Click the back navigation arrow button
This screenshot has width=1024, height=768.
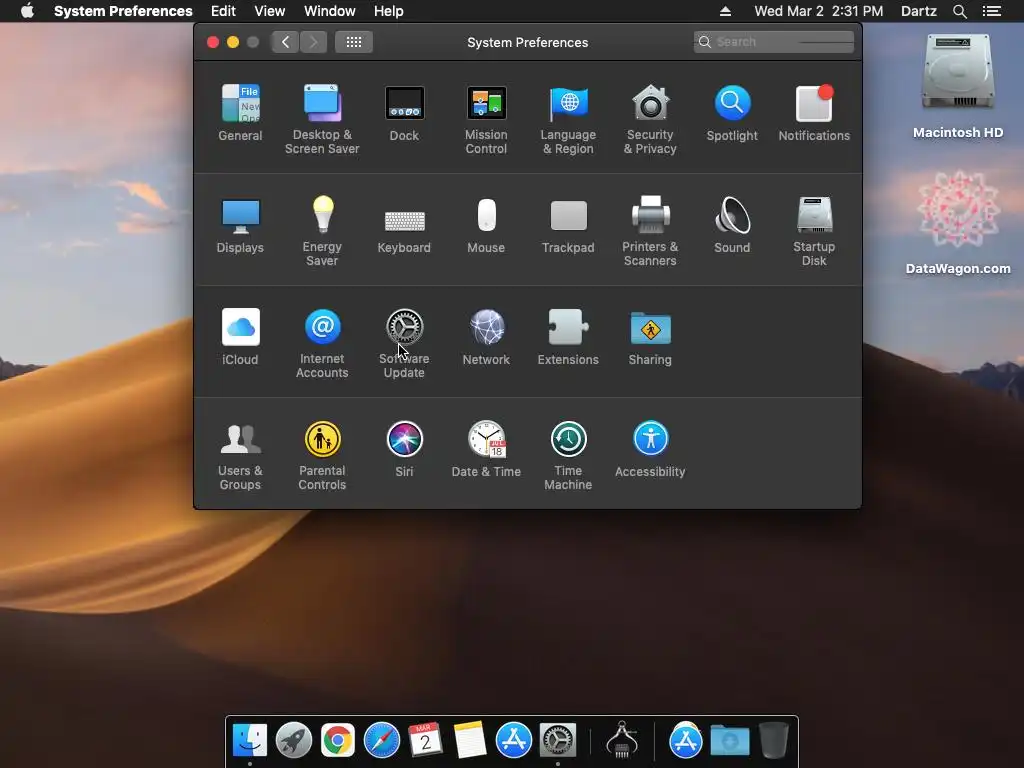(x=285, y=42)
